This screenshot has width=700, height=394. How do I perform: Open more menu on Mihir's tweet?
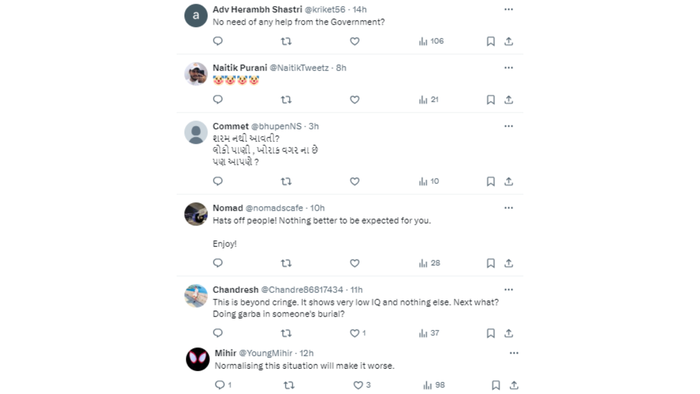pos(514,353)
